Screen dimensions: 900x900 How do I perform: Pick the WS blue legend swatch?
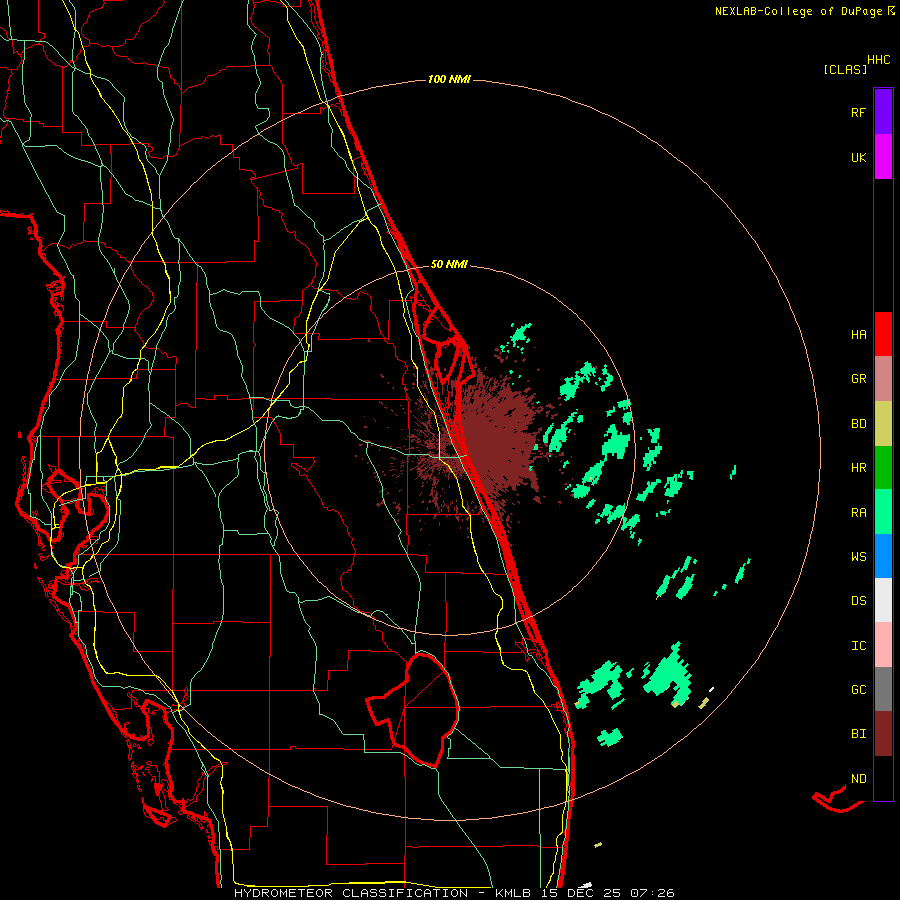883,556
